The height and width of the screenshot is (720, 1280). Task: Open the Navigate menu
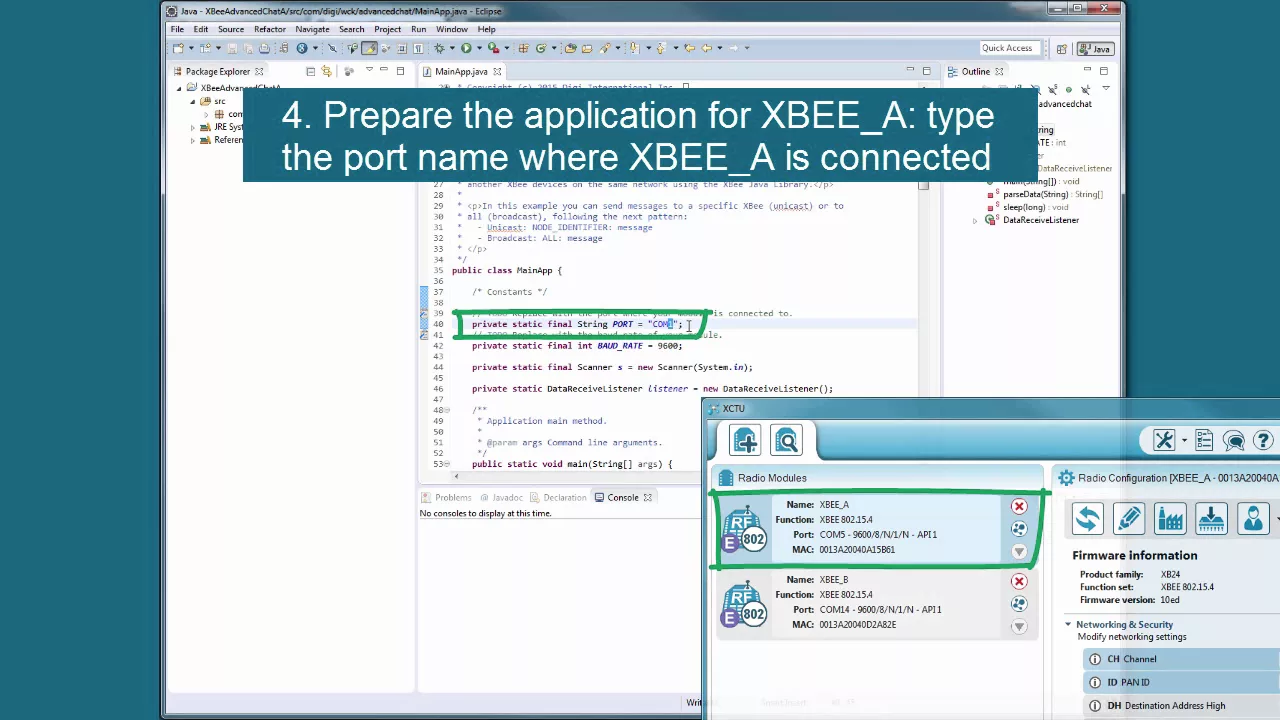pyautogui.click(x=312, y=29)
